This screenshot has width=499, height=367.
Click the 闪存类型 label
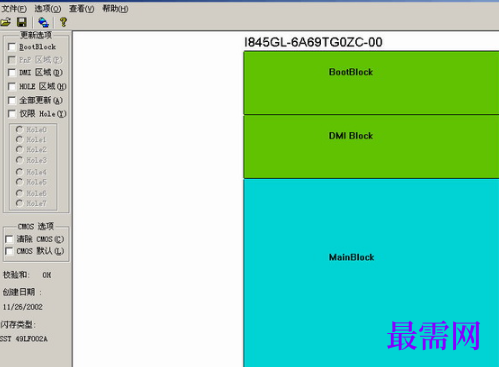[18, 324]
